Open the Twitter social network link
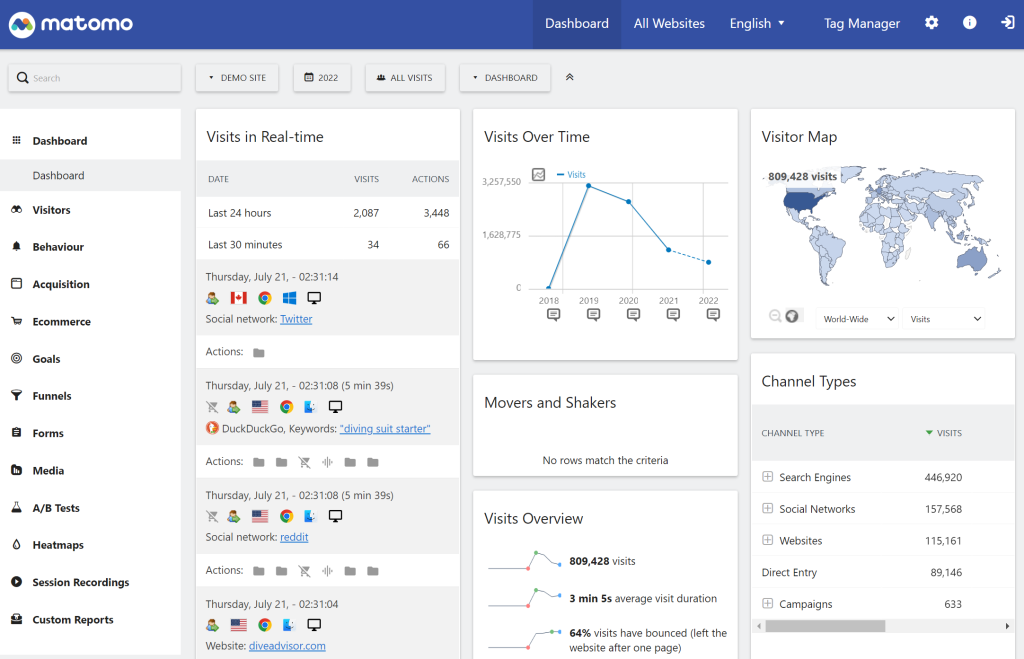This screenshot has height=659, width=1024. click(296, 318)
